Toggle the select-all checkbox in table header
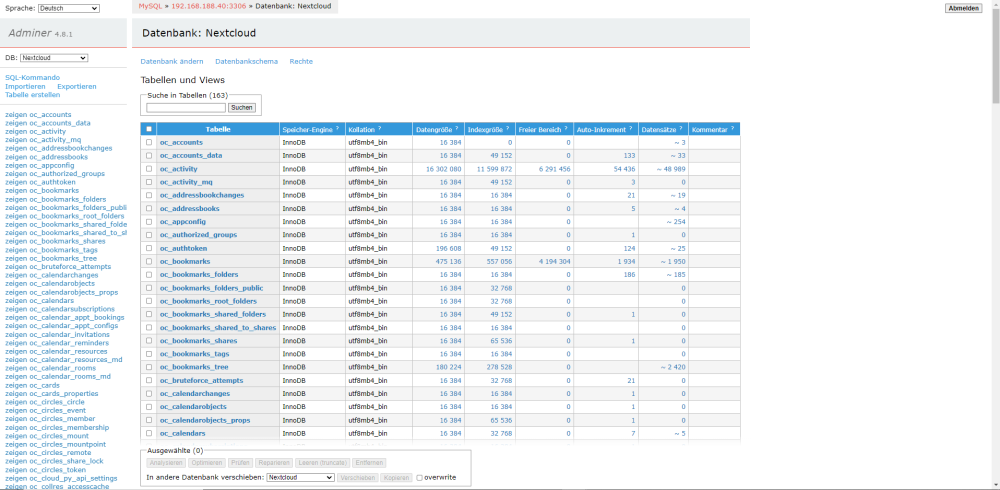 [x=149, y=129]
